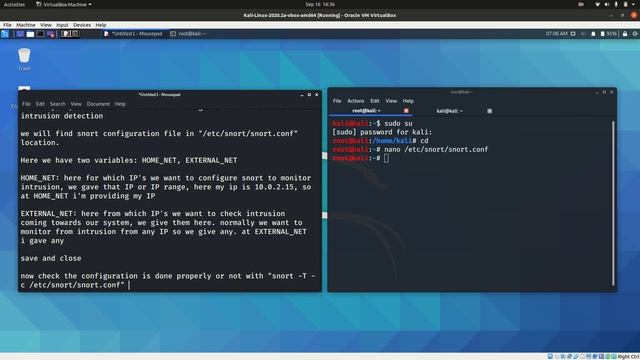Click the 07:06 AM clock in Kali panel
The height and width of the screenshot is (360, 640).
coord(556,34)
